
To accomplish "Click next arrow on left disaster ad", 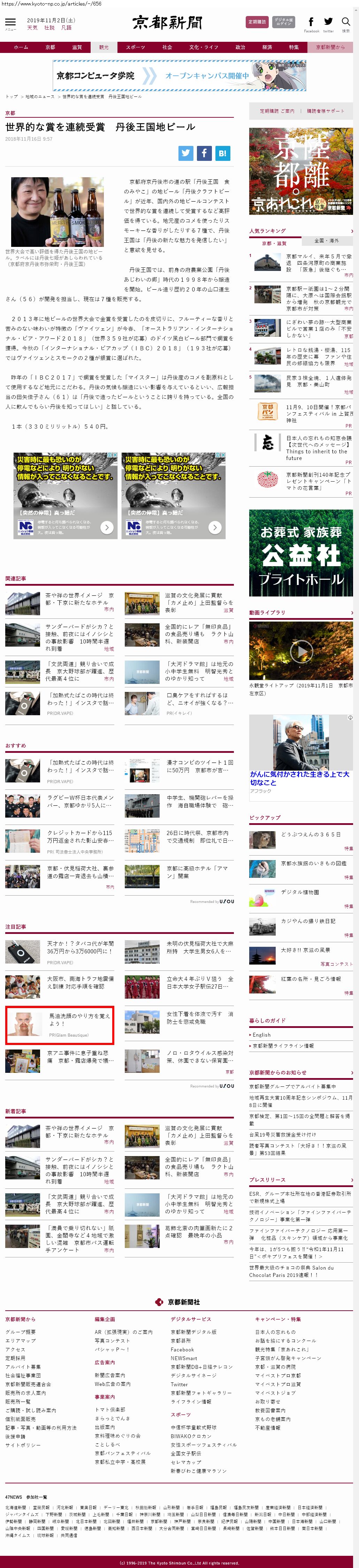I will tap(107, 527).
